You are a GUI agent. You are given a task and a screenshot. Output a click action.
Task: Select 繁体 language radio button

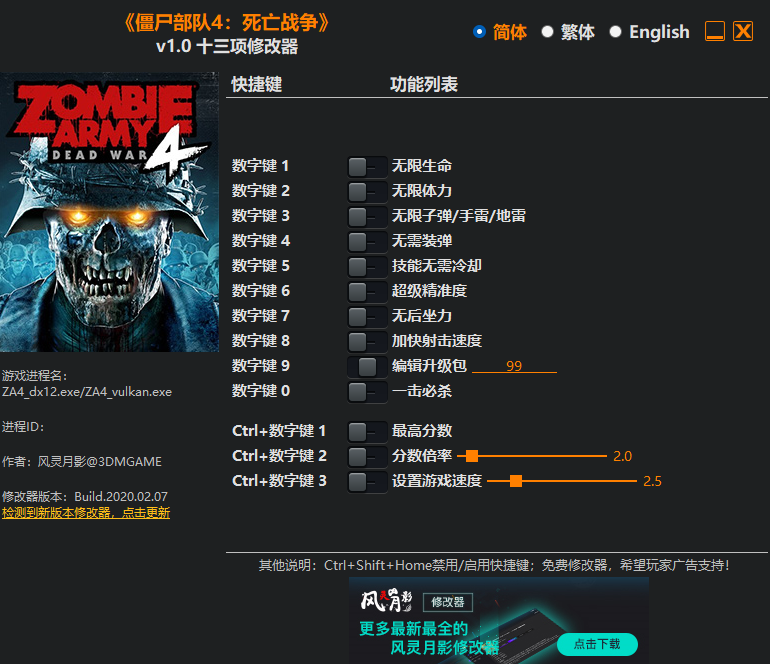click(547, 32)
